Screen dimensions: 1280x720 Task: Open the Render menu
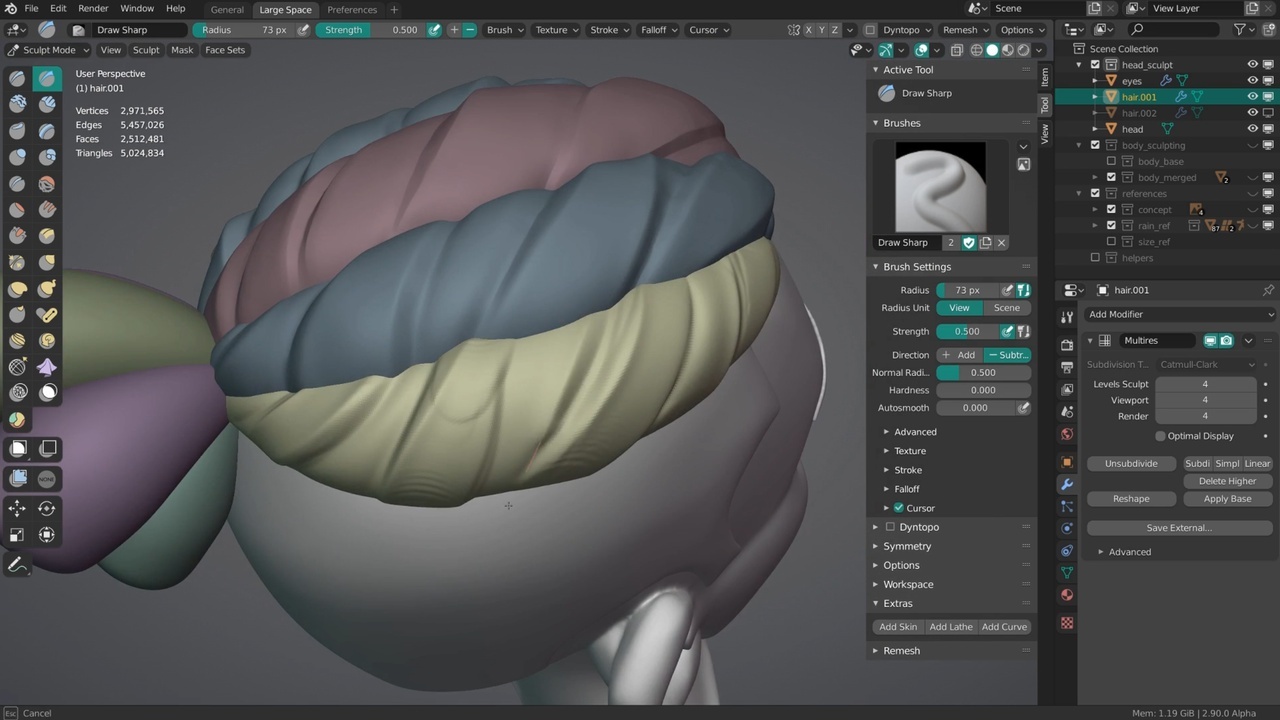93,9
